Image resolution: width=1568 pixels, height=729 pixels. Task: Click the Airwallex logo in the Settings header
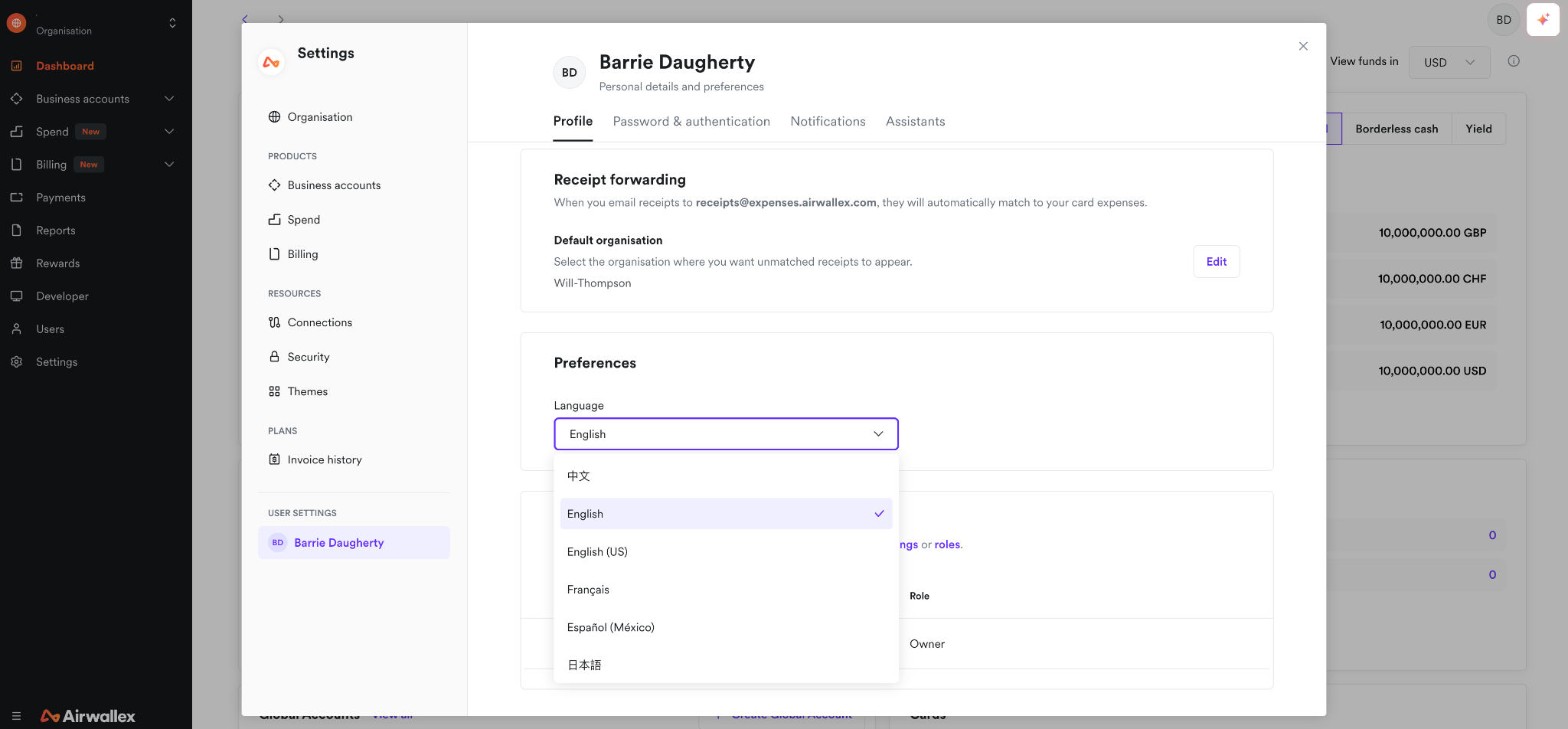pyautogui.click(x=271, y=62)
